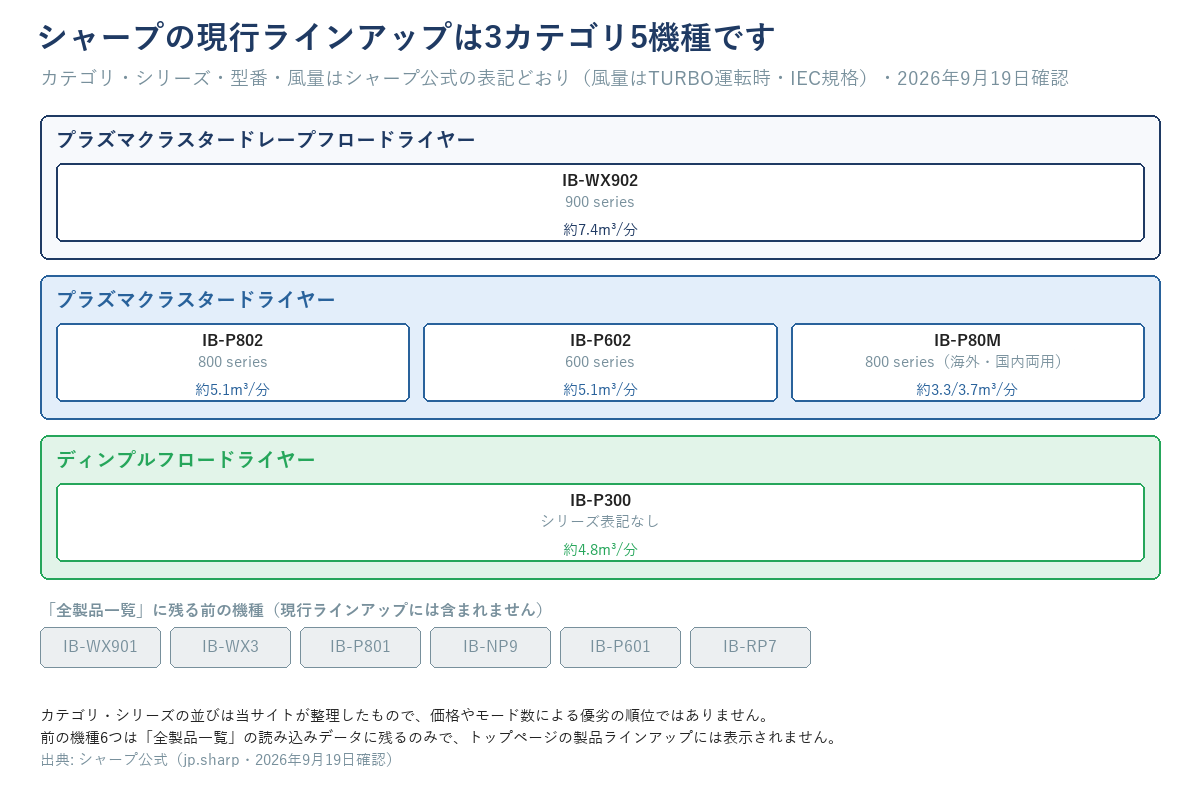The width and height of the screenshot is (1200, 791).
Task: Click the airflow value 約3.3/3.7m³/分
Action: (968, 389)
